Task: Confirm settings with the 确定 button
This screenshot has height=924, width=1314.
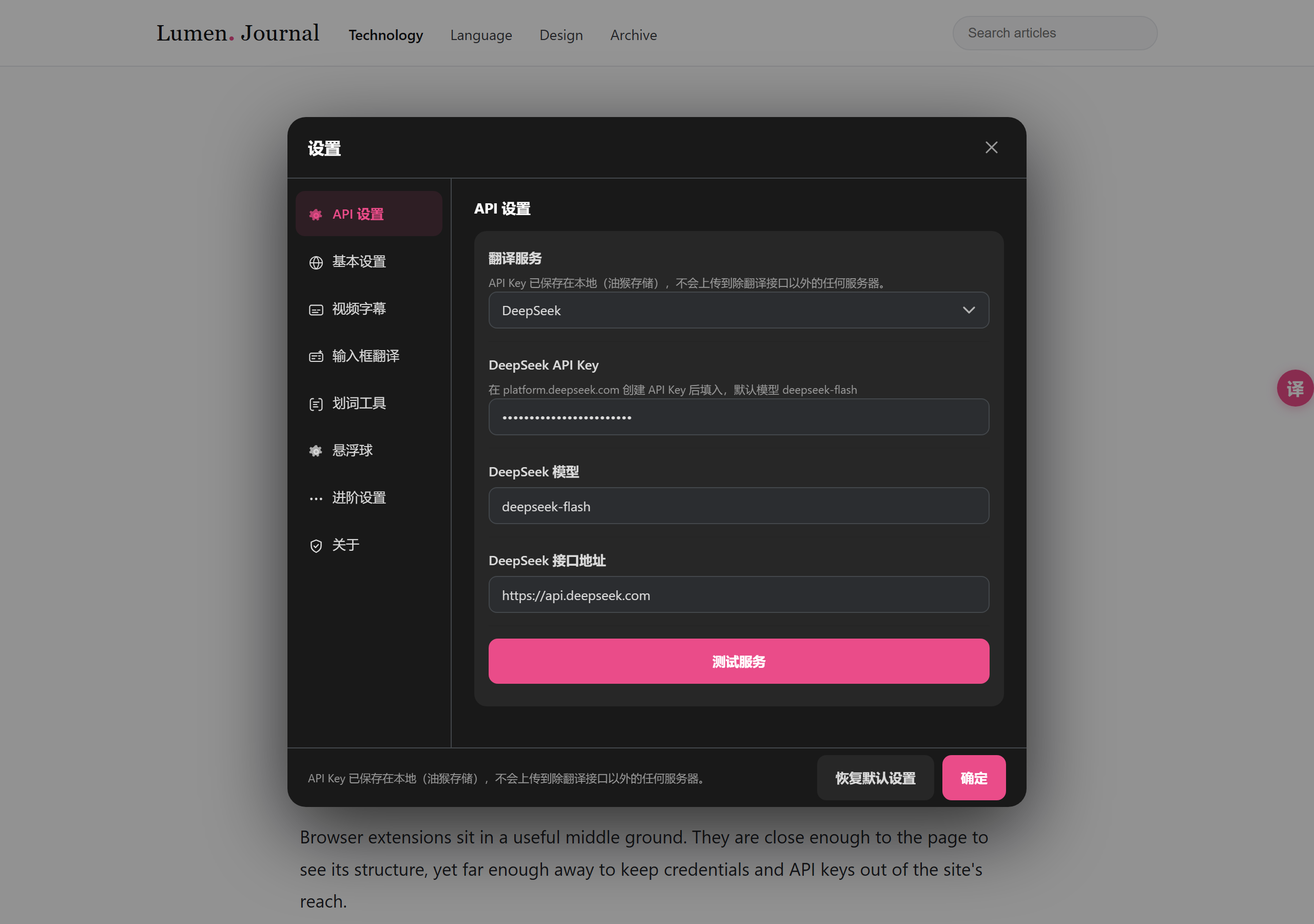Action: 974,778
